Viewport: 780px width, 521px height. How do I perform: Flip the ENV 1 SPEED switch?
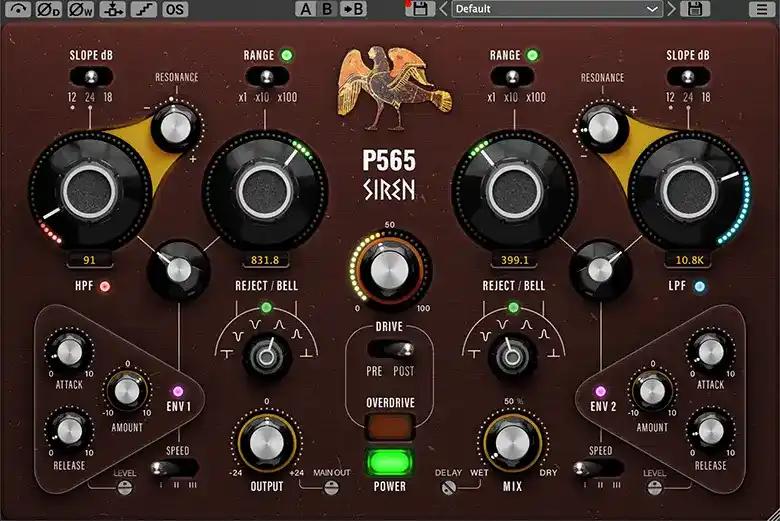(x=174, y=468)
